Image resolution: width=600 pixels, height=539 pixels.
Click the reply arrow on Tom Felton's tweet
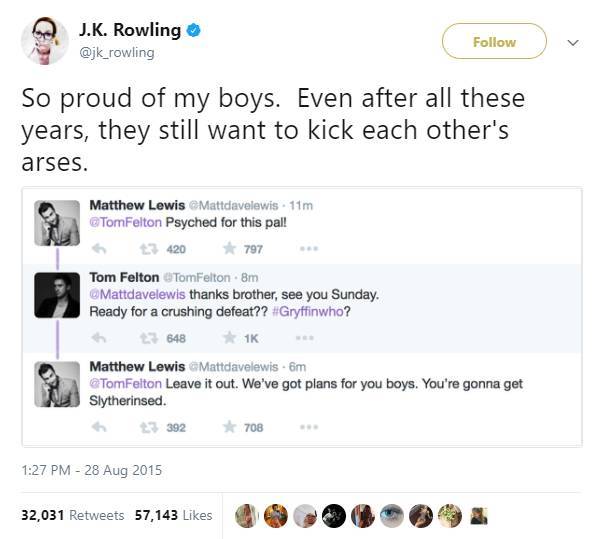[99, 338]
